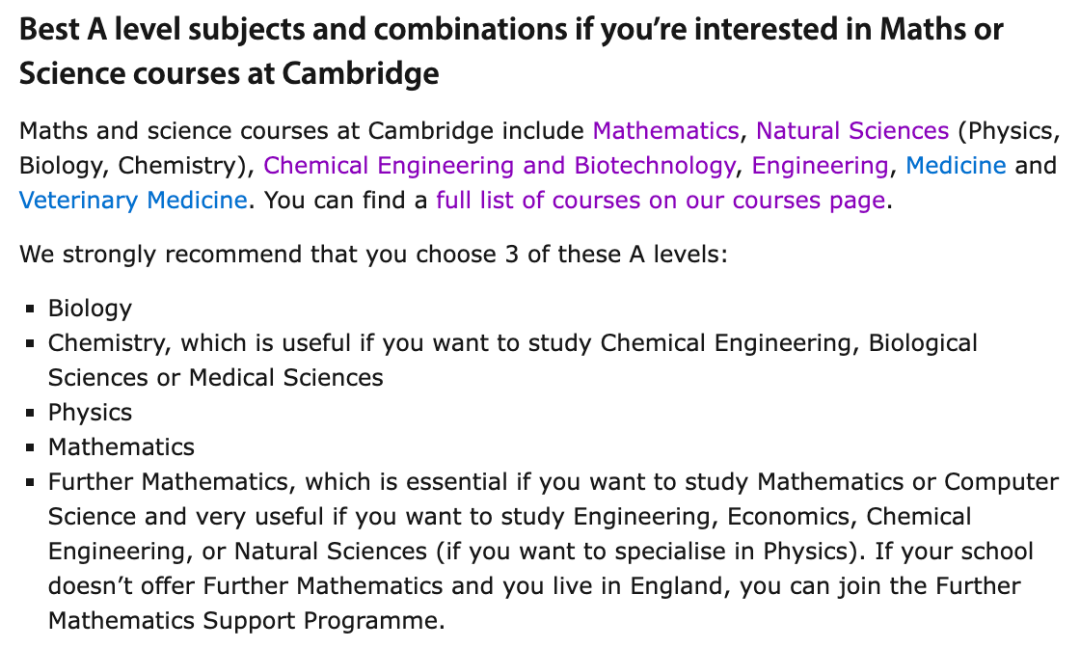Click the Best A level subjects heading
The image size is (1080, 648).
click(510, 29)
